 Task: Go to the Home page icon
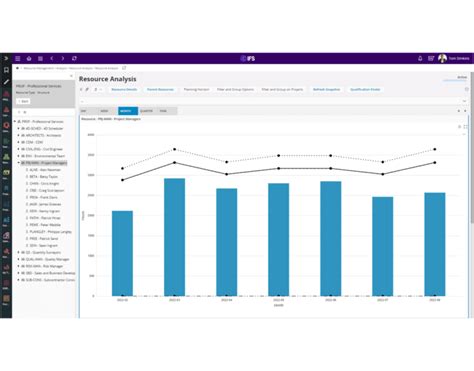pyautogui.click(x=29, y=58)
